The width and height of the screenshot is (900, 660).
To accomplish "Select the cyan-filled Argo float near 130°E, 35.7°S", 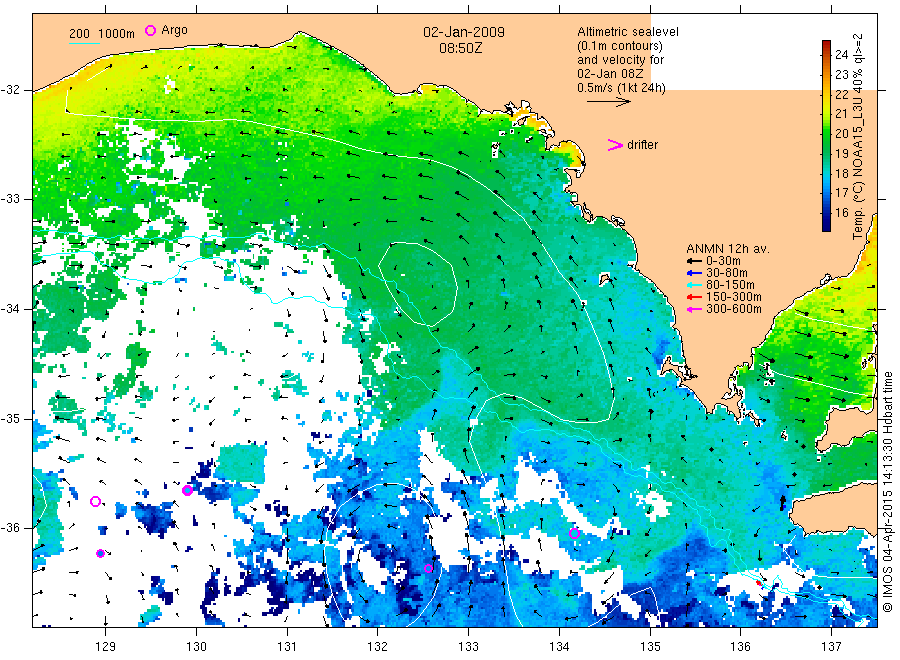I will pyautogui.click(x=187, y=491).
